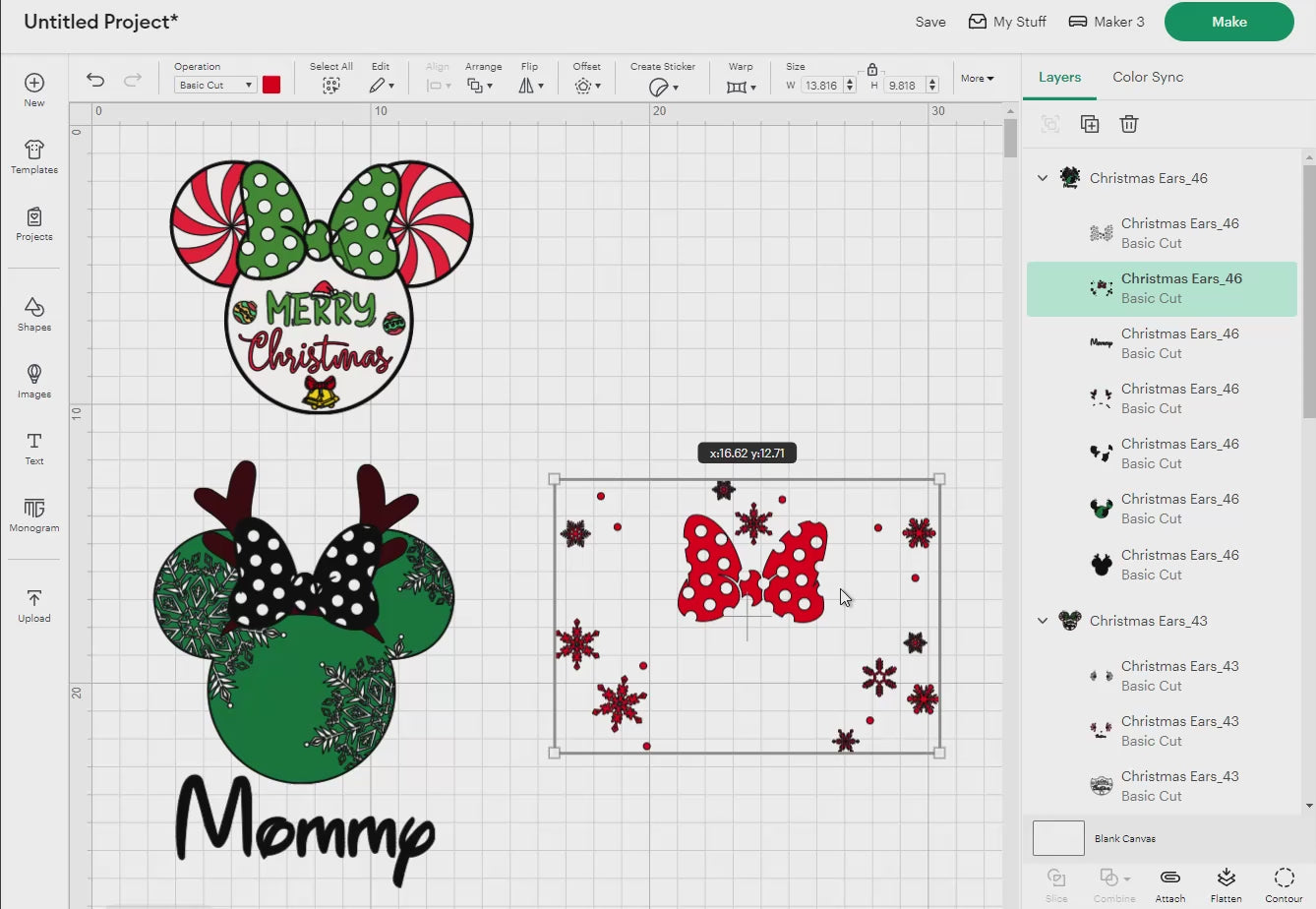Collapse the Christmas Ears_46 group

(1043, 178)
